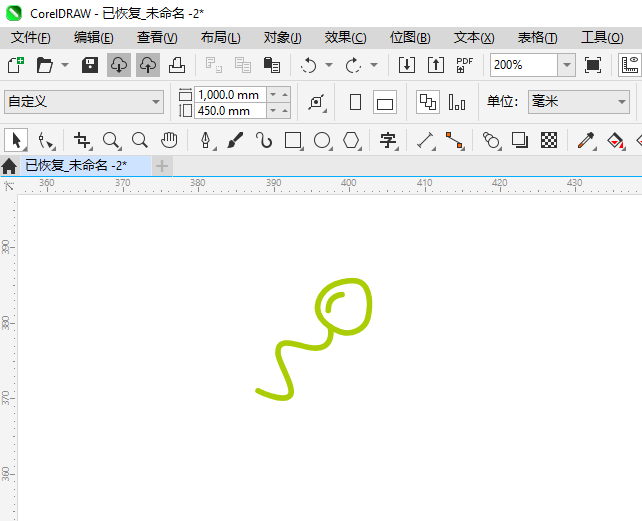This screenshot has height=521, width=642.
Task: Click the Undo arrow icon
Action: (308, 65)
